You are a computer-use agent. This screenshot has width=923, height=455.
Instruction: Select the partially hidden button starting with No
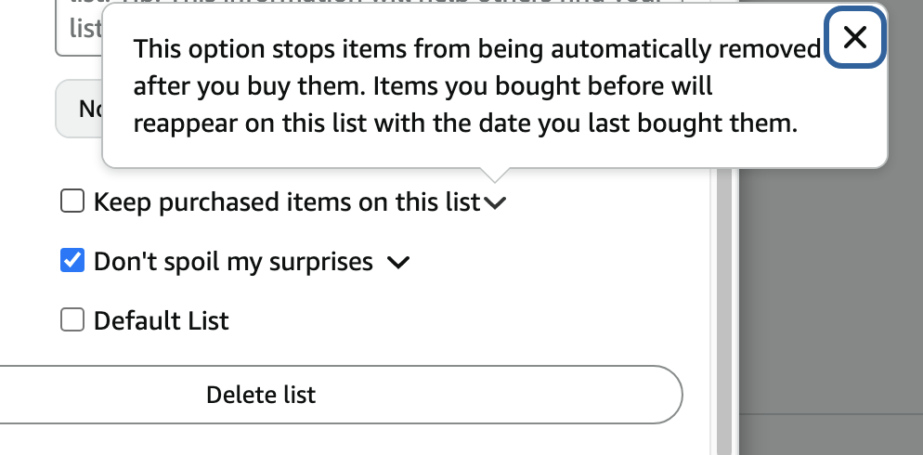point(79,109)
